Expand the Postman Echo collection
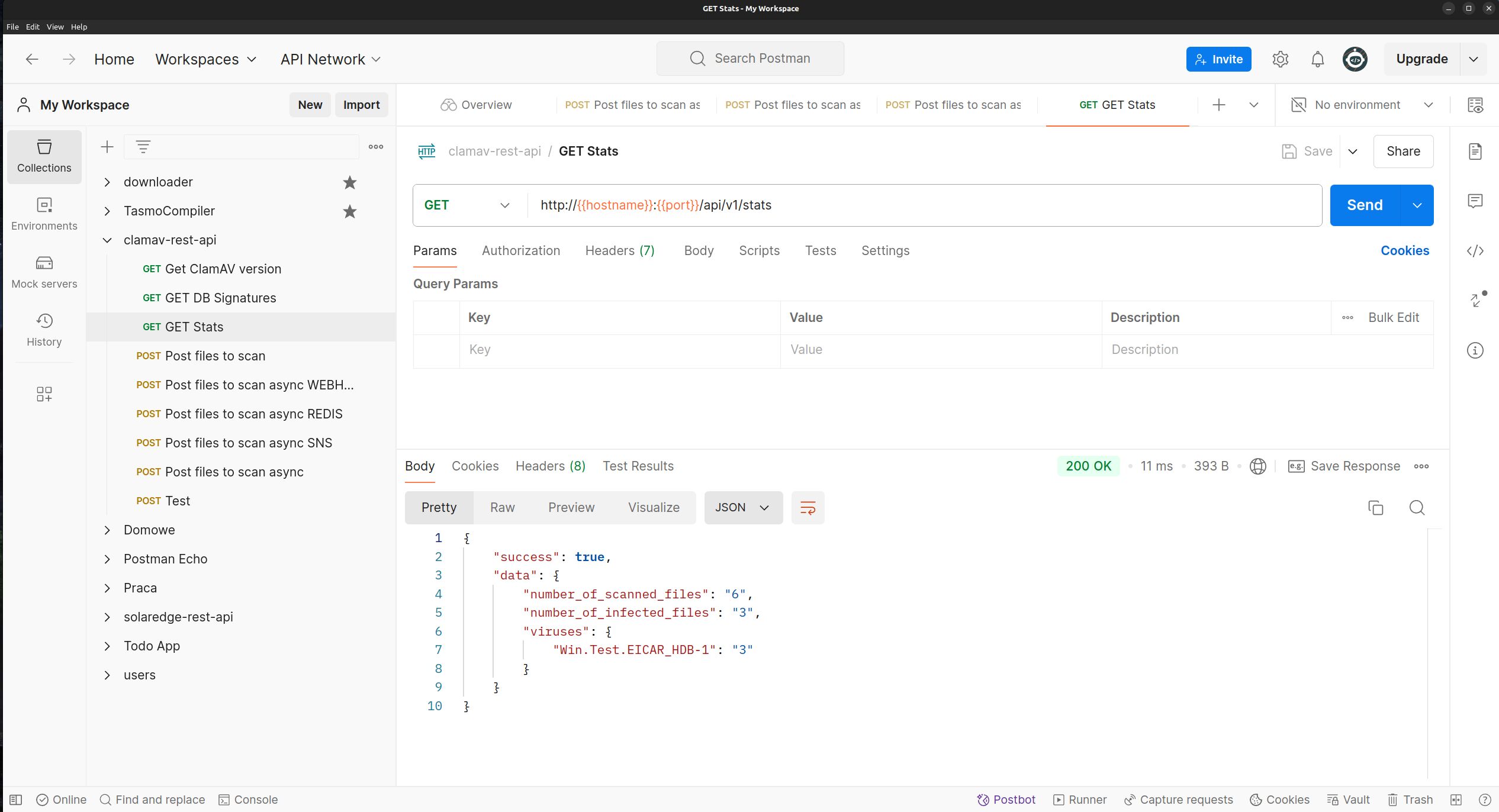The image size is (1499, 812). point(107,559)
